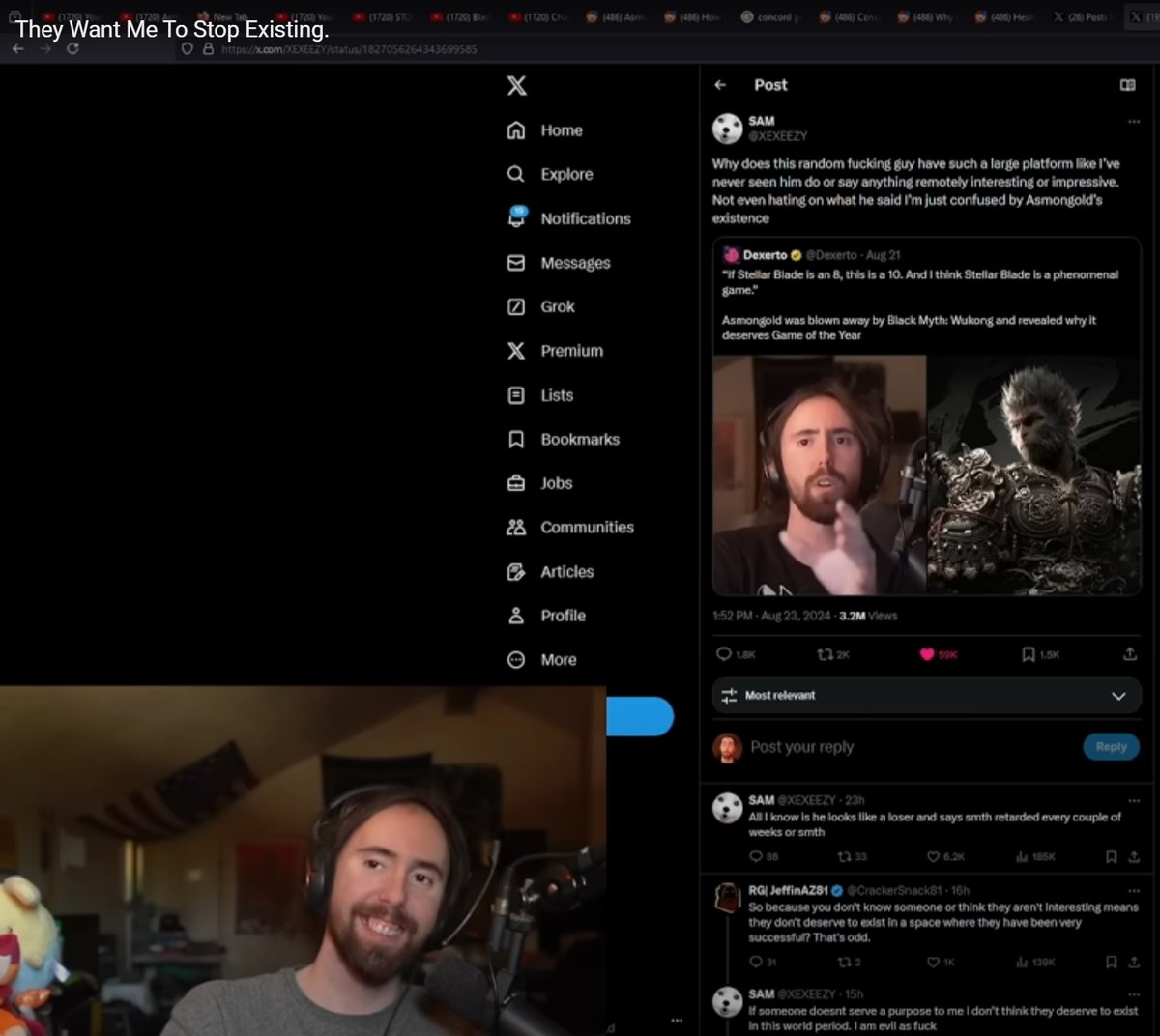This screenshot has width=1160, height=1036.
Task: Open More in the sidebar
Action: pyautogui.click(x=542, y=659)
